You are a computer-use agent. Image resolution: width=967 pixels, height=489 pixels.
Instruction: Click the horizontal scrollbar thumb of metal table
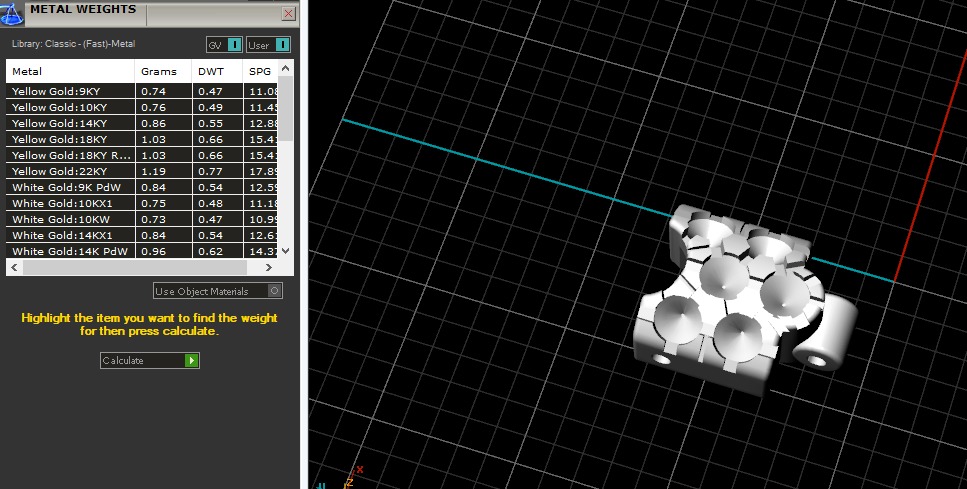[x=135, y=267]
